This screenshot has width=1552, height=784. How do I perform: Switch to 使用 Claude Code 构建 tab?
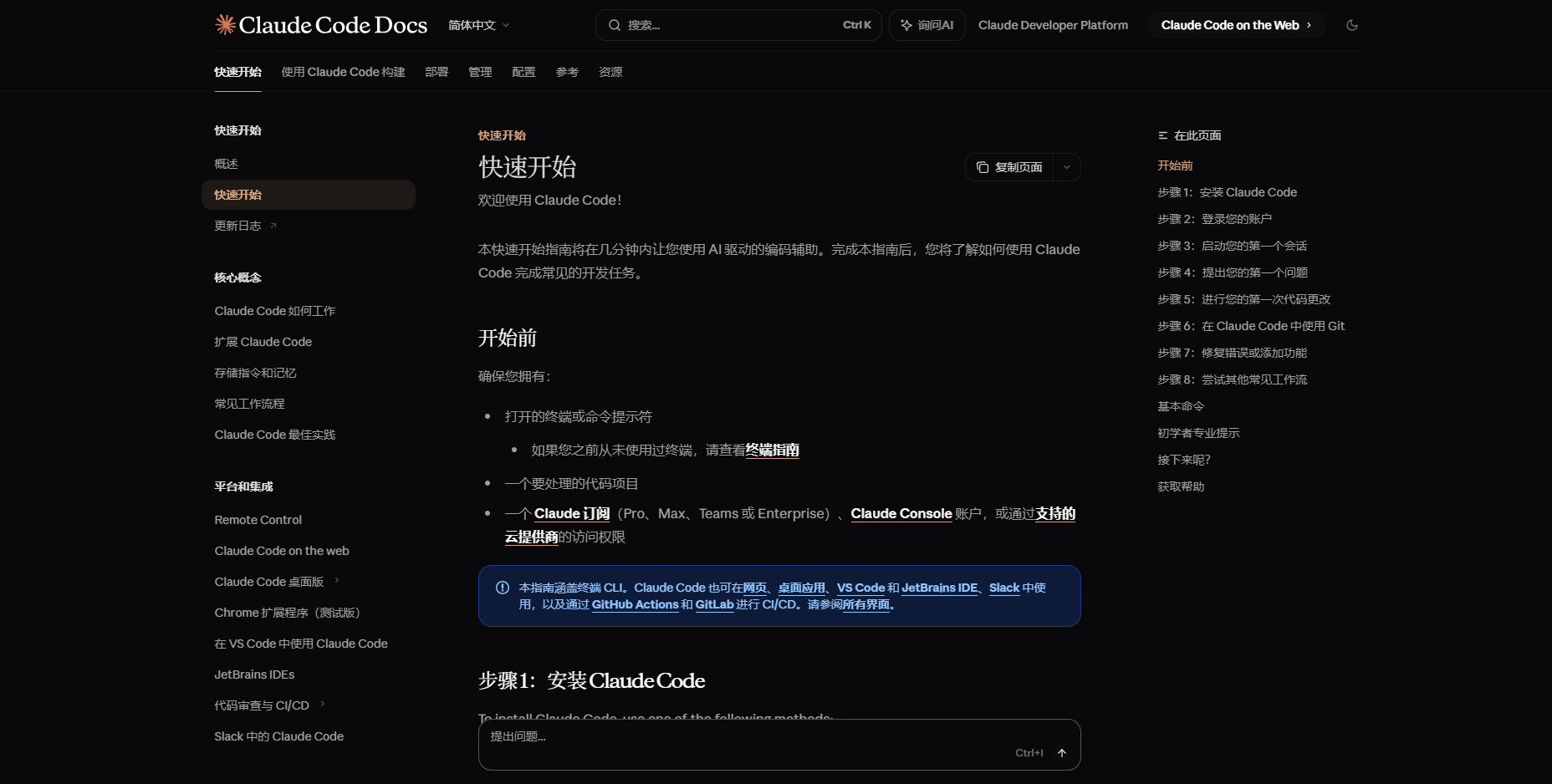(x=343, y=72)
